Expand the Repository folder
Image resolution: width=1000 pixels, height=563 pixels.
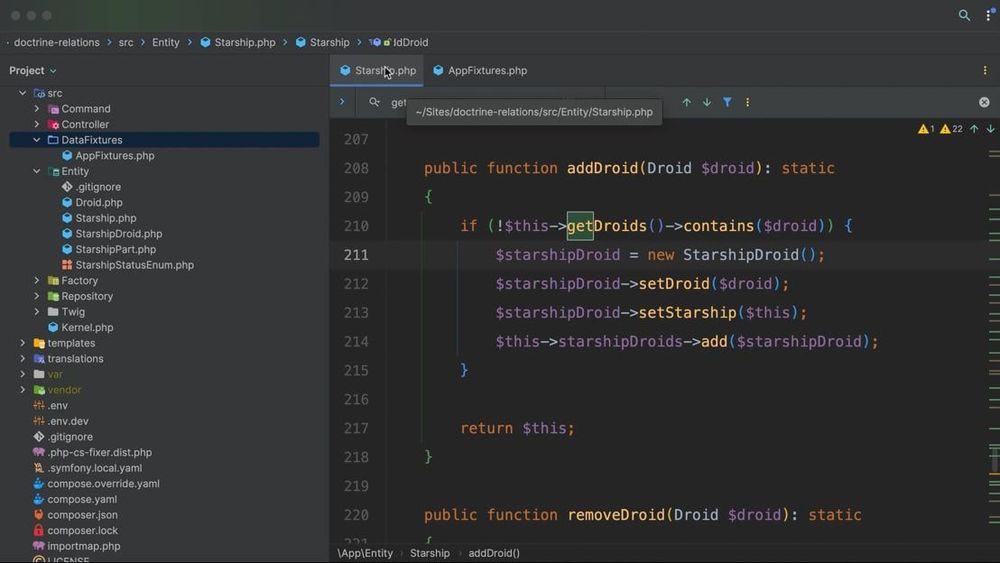click(x=37, y=296)
